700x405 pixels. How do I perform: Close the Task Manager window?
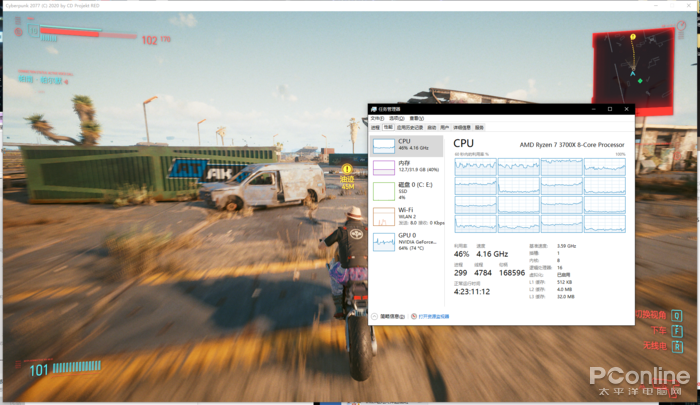(x=626, y=109)
